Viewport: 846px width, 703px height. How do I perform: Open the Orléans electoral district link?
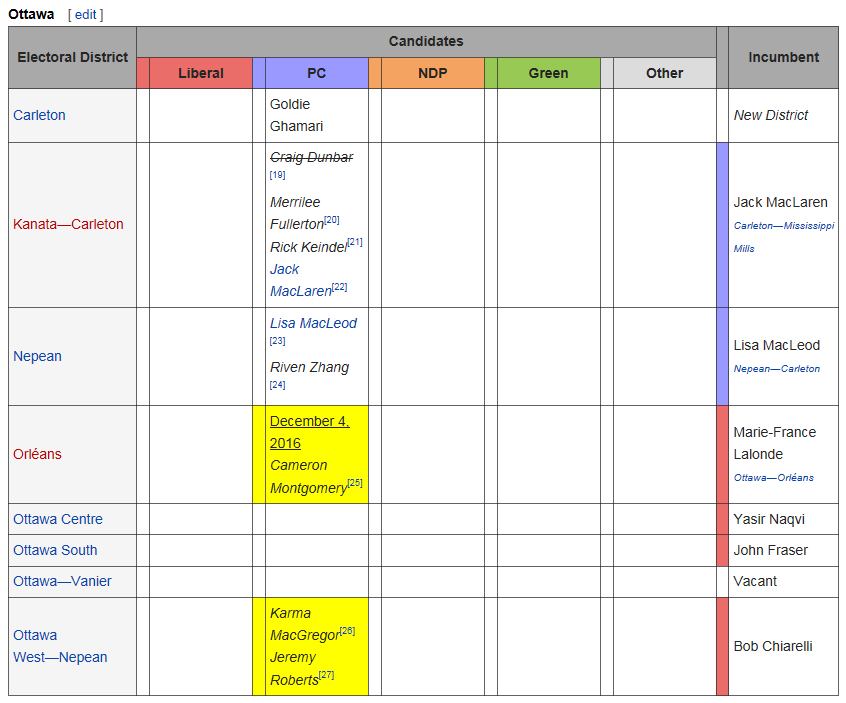[37, 454]
